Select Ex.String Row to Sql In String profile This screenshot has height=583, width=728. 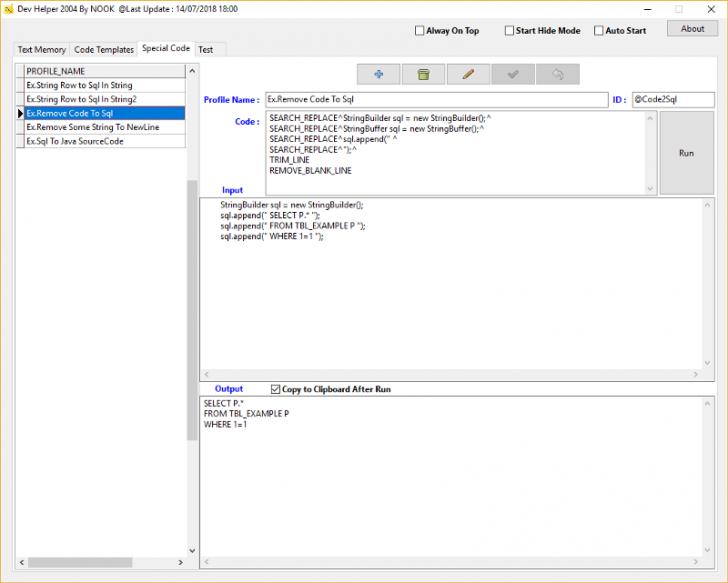[x=105, y=85]
